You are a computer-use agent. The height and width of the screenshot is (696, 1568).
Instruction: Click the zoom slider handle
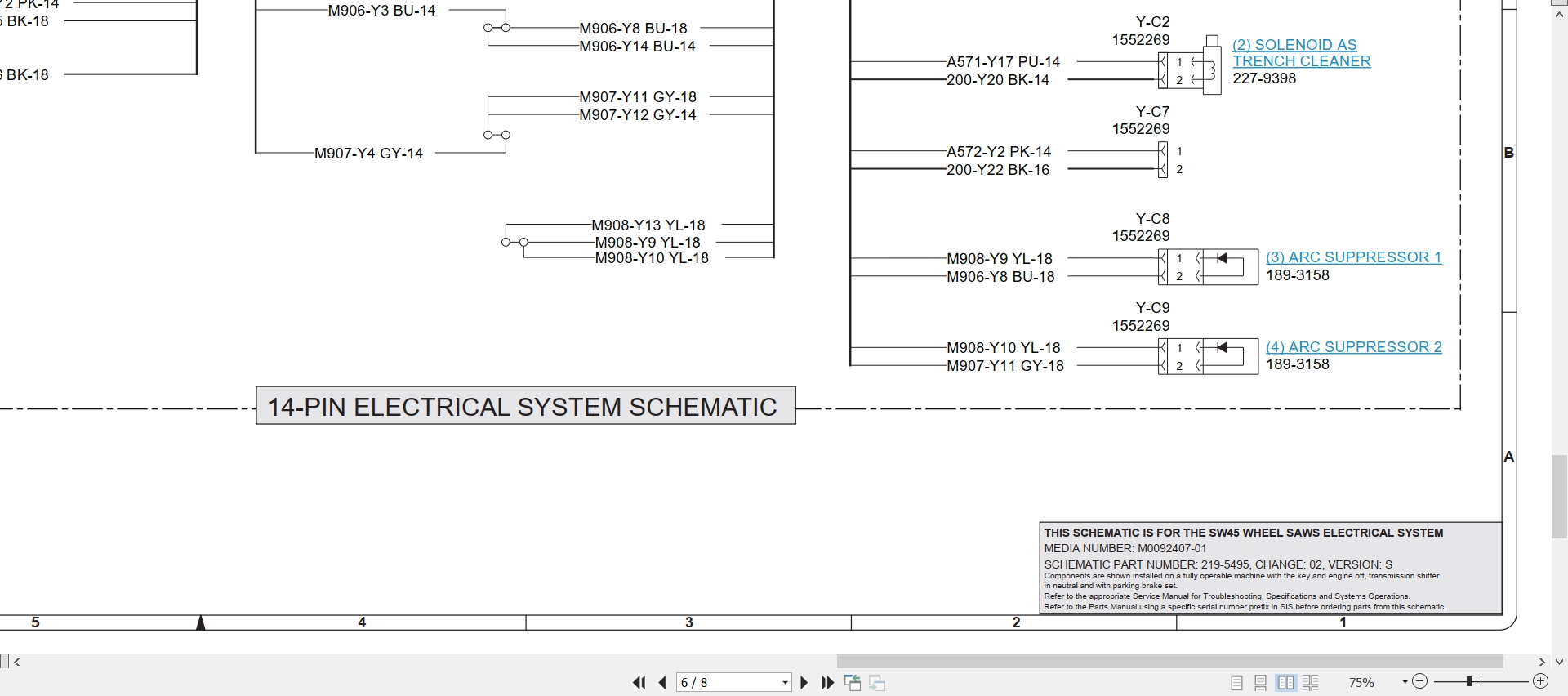pyautogui.click(x=1468, y=681)
